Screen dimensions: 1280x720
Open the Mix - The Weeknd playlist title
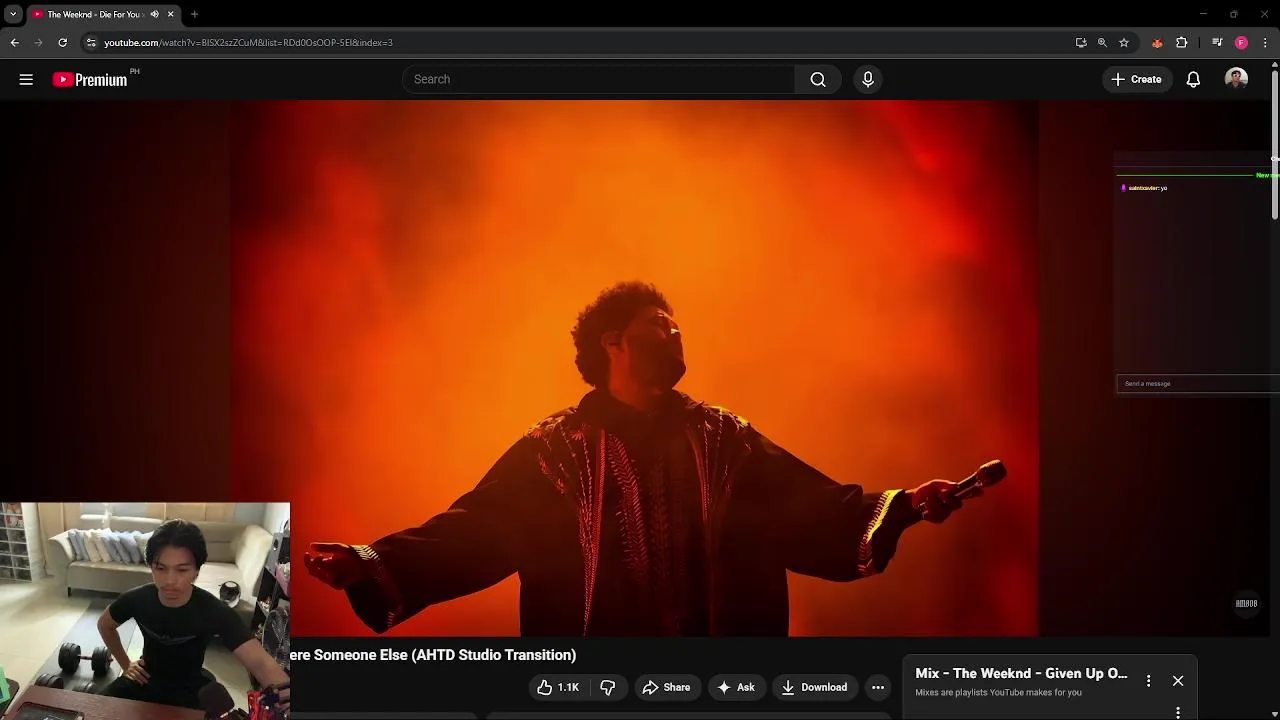click(x=1021, y=673)
